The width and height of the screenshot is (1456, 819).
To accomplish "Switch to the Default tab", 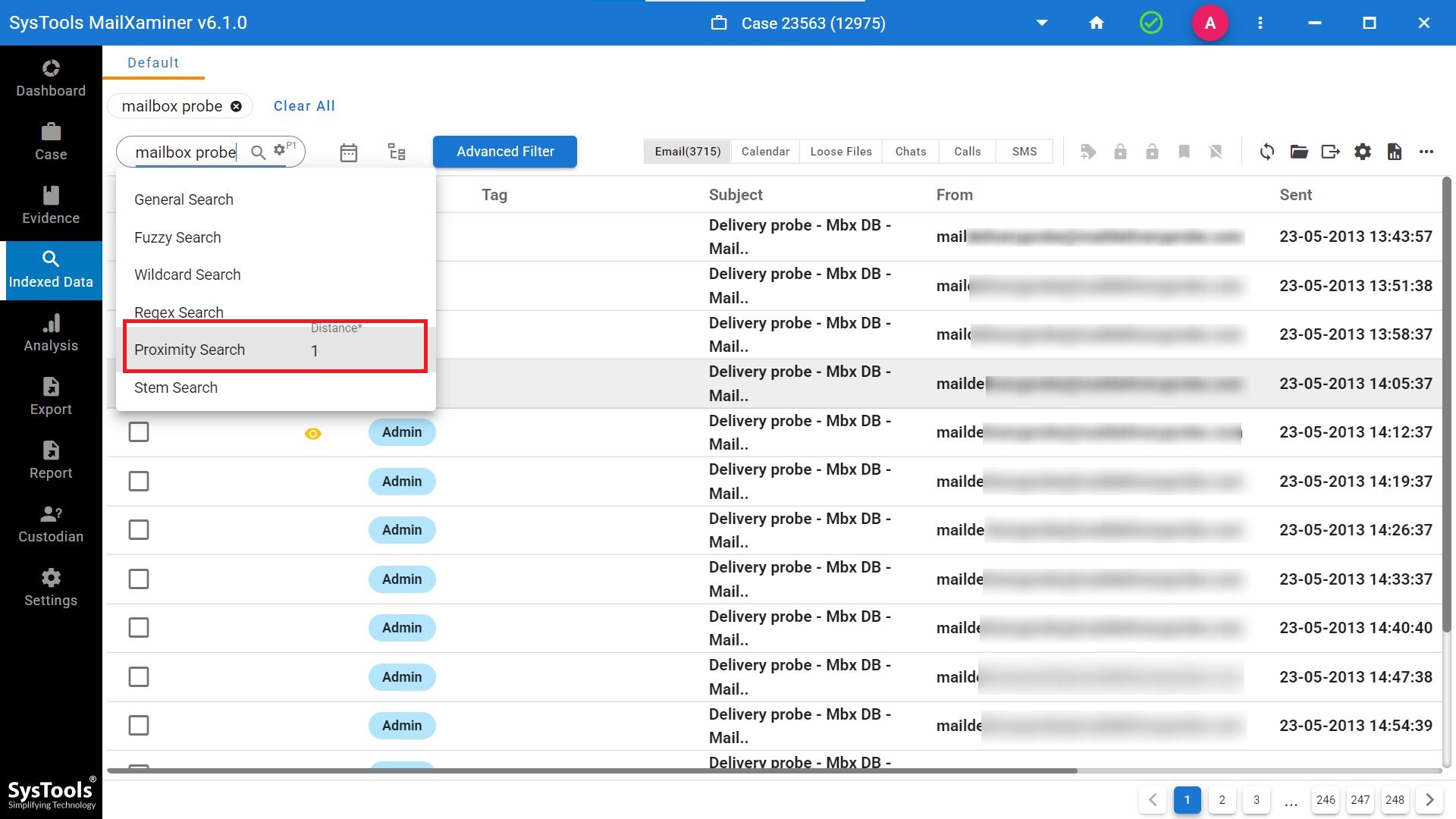I will 153,63.
